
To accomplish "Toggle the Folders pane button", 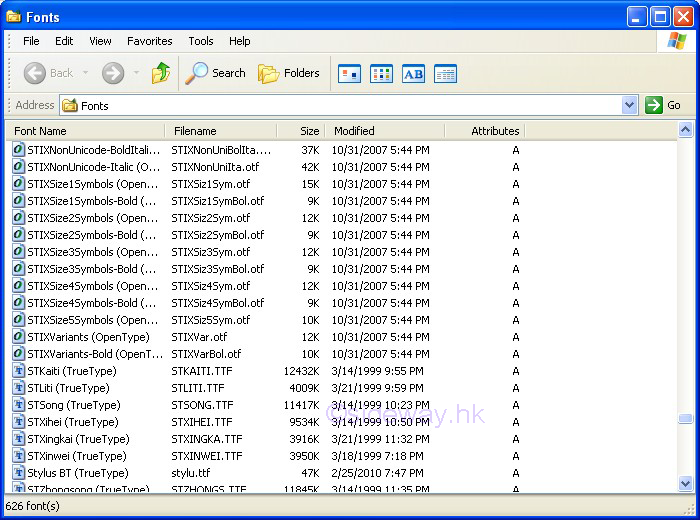I will [x=289, y=73].
